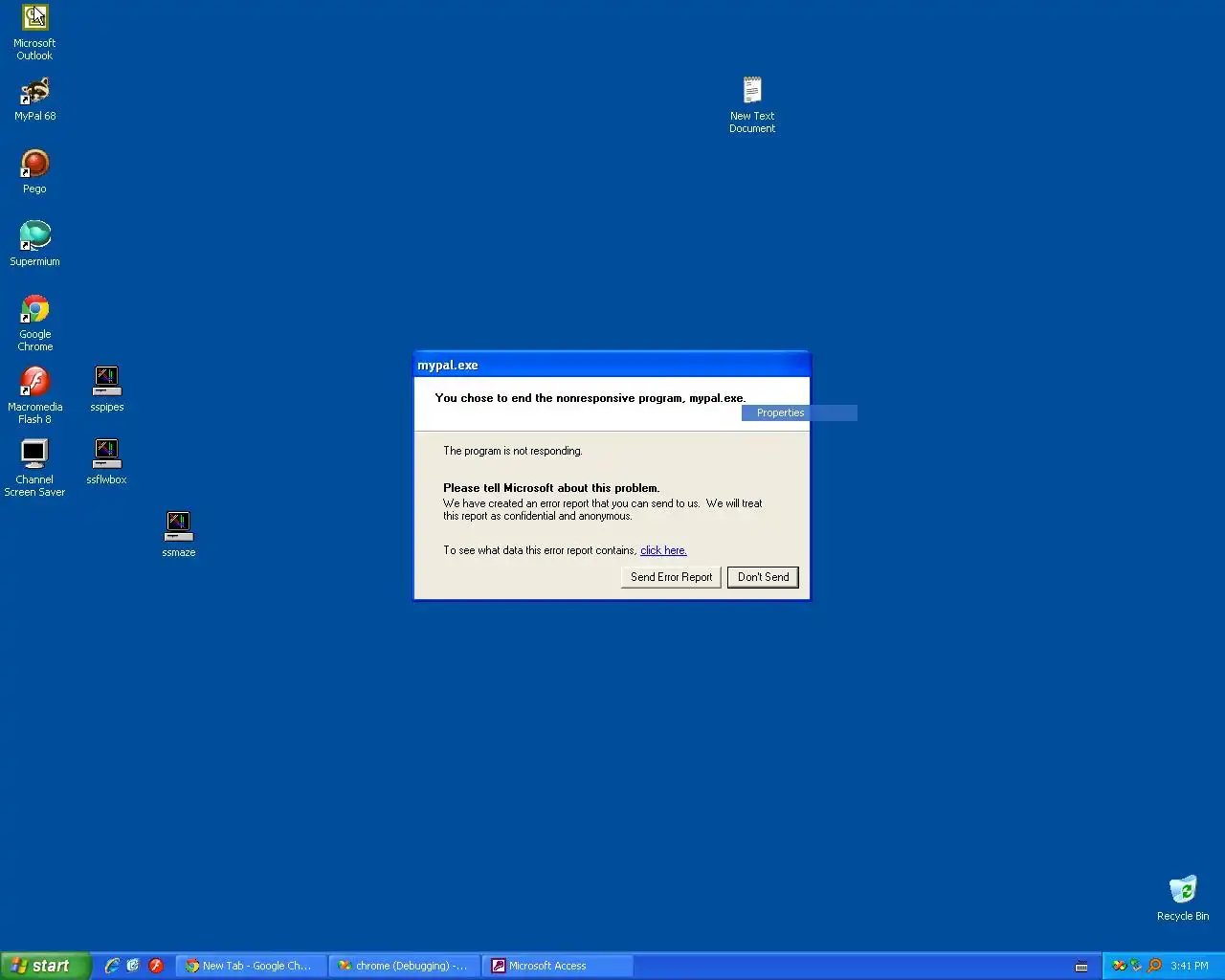Select the Pego desktop shortcut
Screen dimensions: 1225x980
[34, 171]
